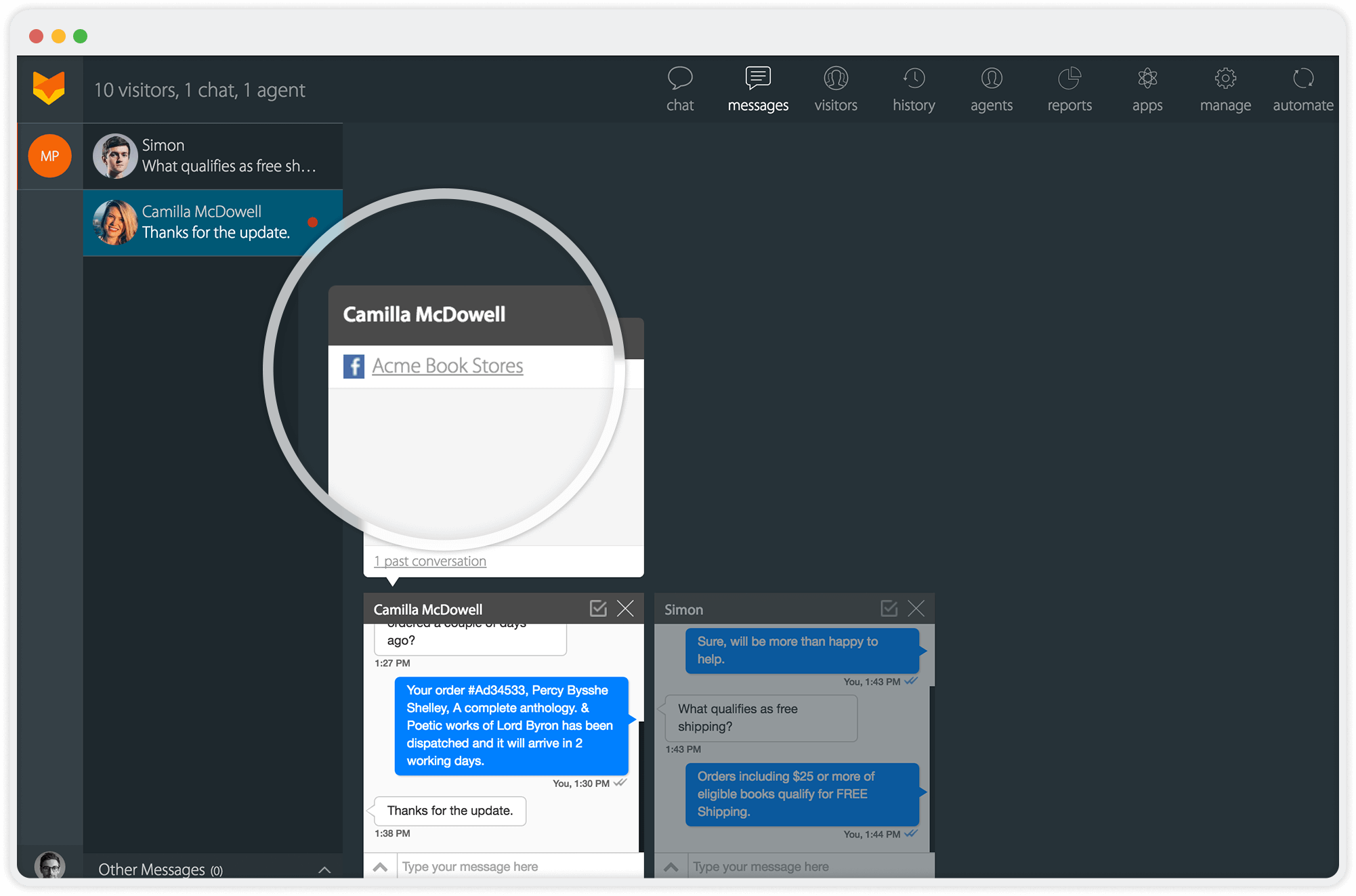1356x896 pixels.
Task: Click Simon's message input field
Action: (811, 867)
